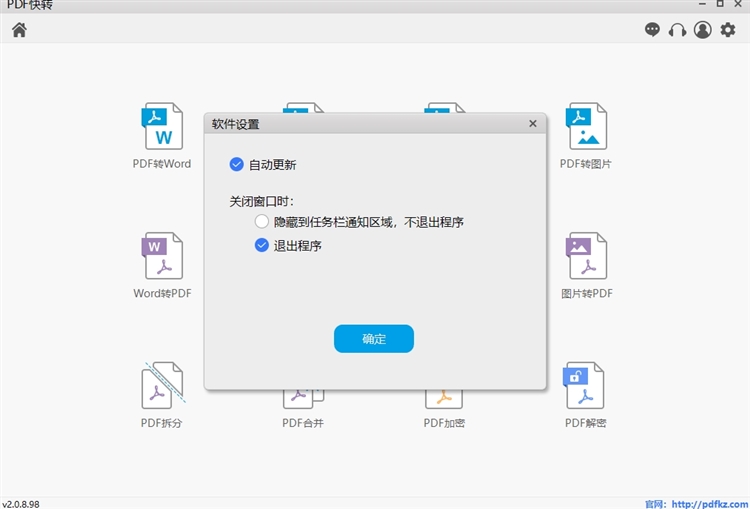Open the user account icon
The image size is (750, 509).
pyautogui.click(x=703, y=30)
